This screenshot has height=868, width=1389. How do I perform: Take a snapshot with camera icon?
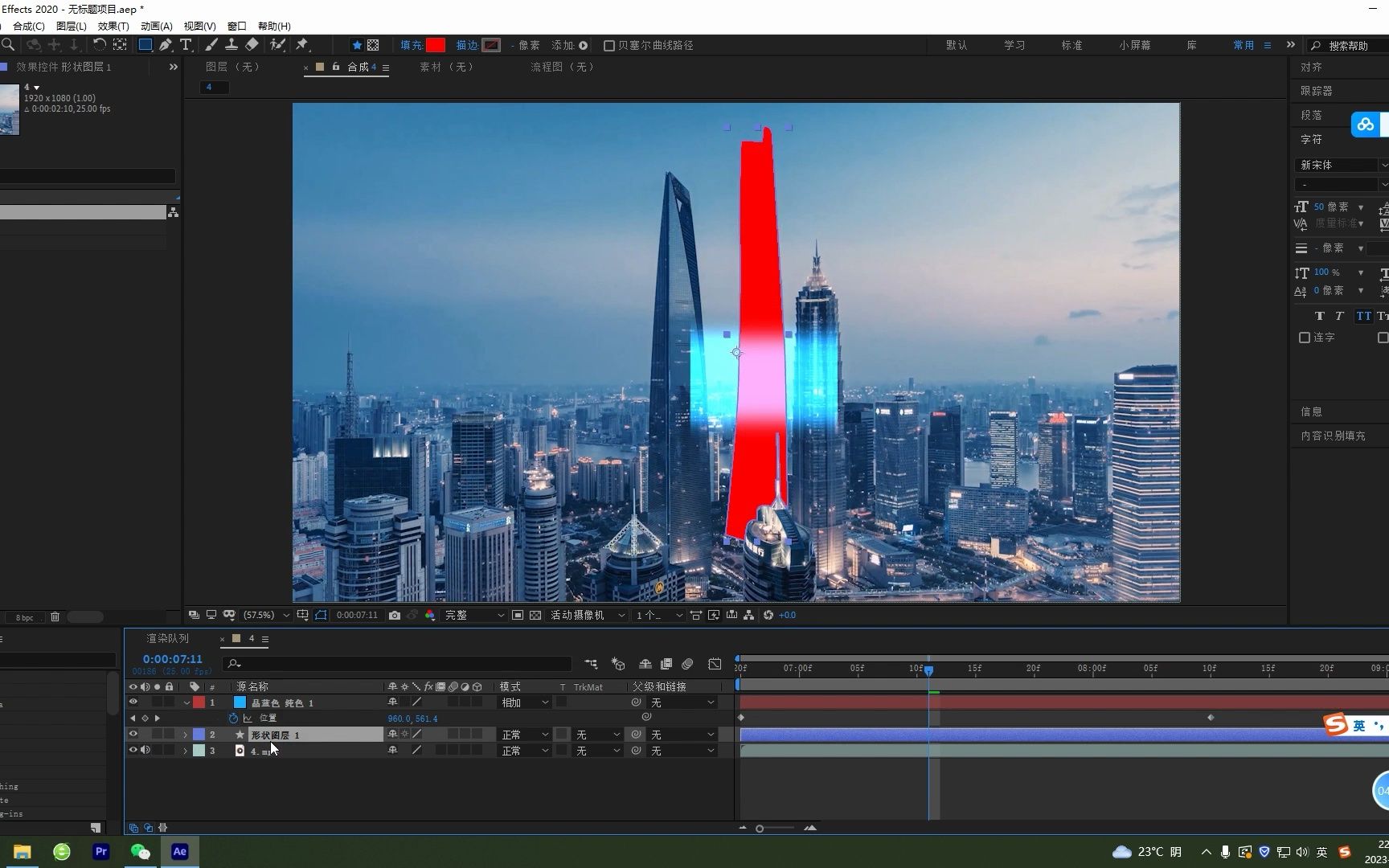(395, 615)
